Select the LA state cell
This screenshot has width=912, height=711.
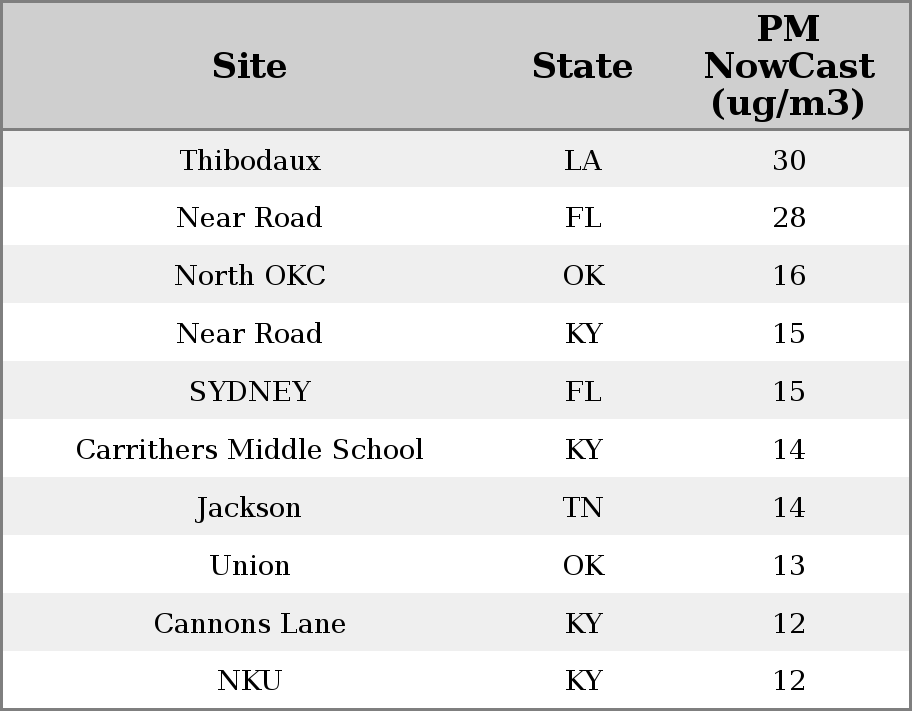[x=583, y=161]
